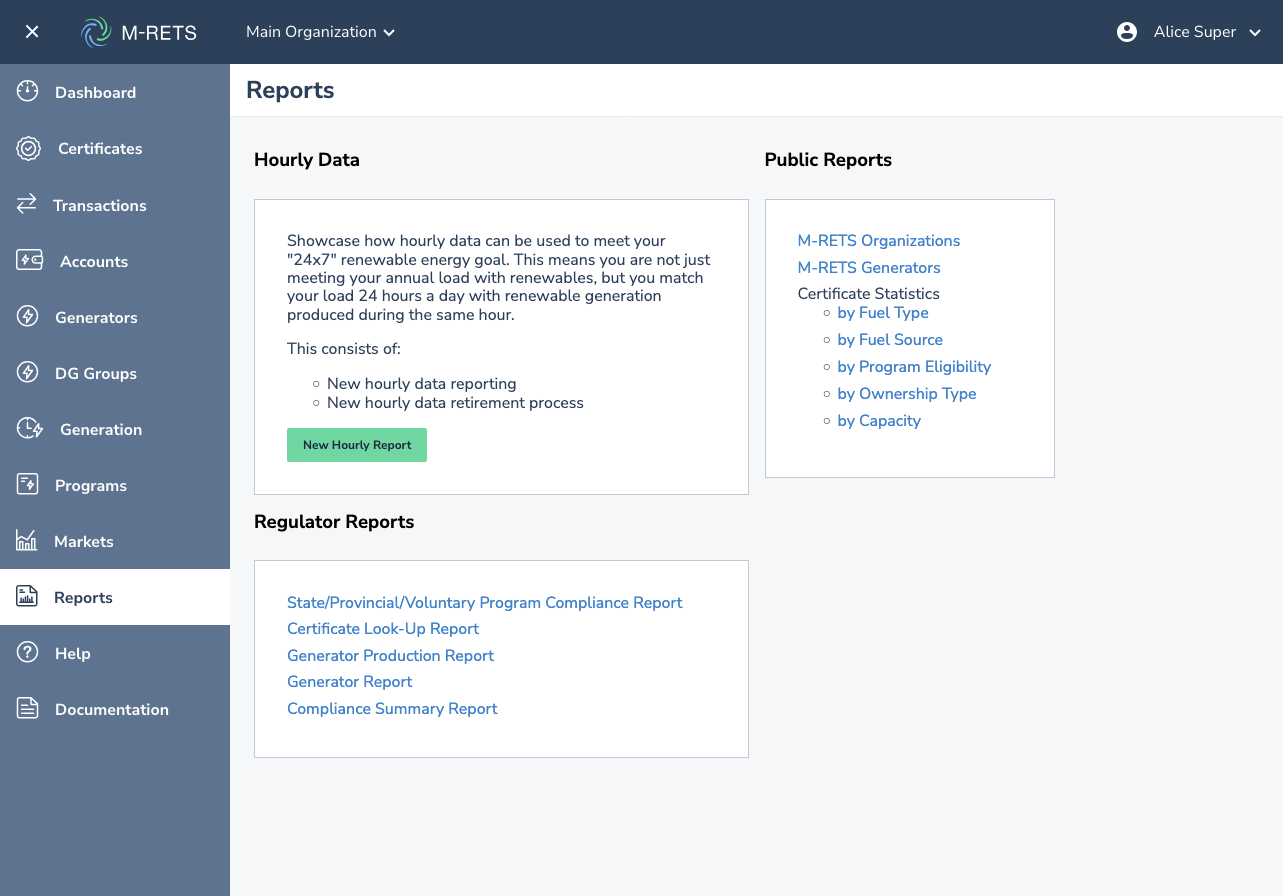
Task: Click the Generators lightning icon
Action: click(x=28, y=316)
